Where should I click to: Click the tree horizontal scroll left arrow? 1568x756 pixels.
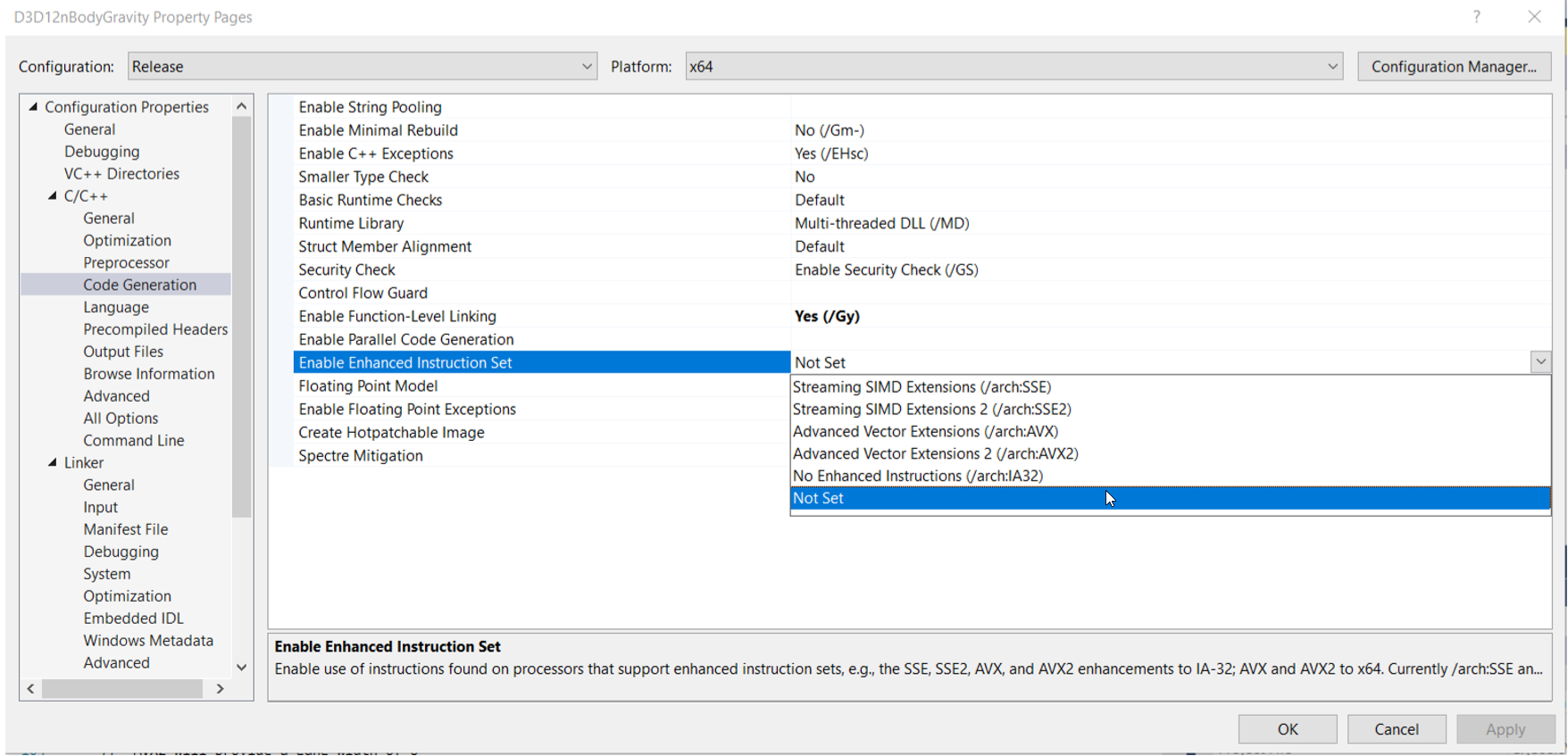[31, 689]
